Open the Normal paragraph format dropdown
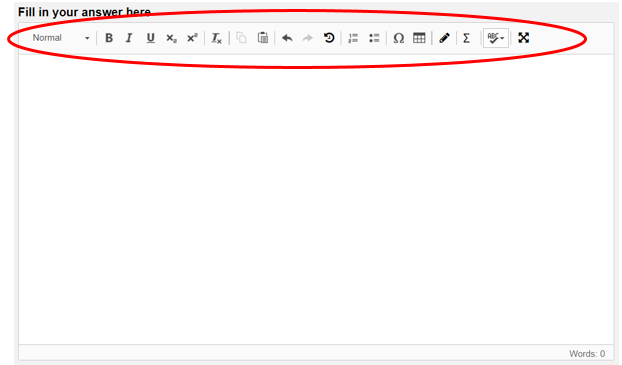This screenshot has height=365, width=622. [x=61, y=38]
